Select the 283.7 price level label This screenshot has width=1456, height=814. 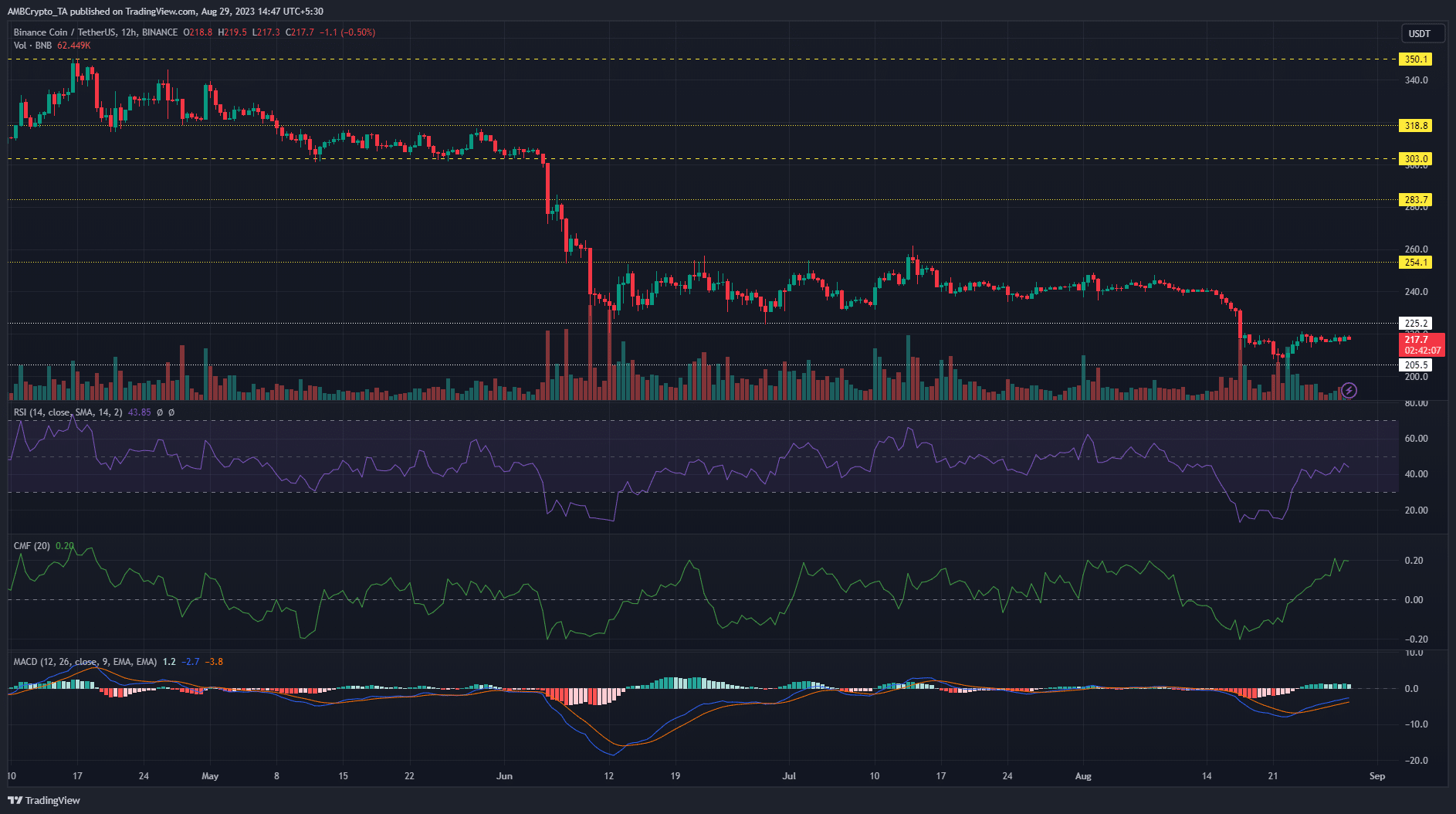click(x=1415, y=199)
